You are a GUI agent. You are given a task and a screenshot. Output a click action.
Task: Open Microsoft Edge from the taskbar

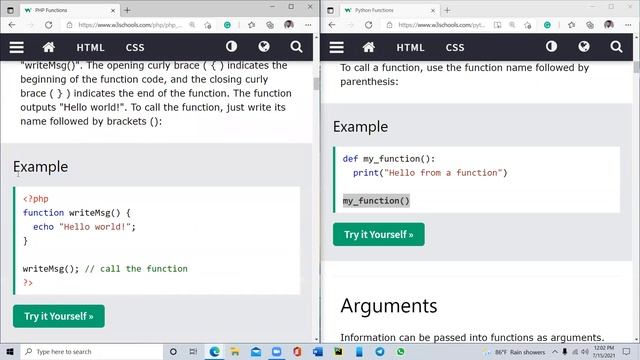[x=214, y=351]
